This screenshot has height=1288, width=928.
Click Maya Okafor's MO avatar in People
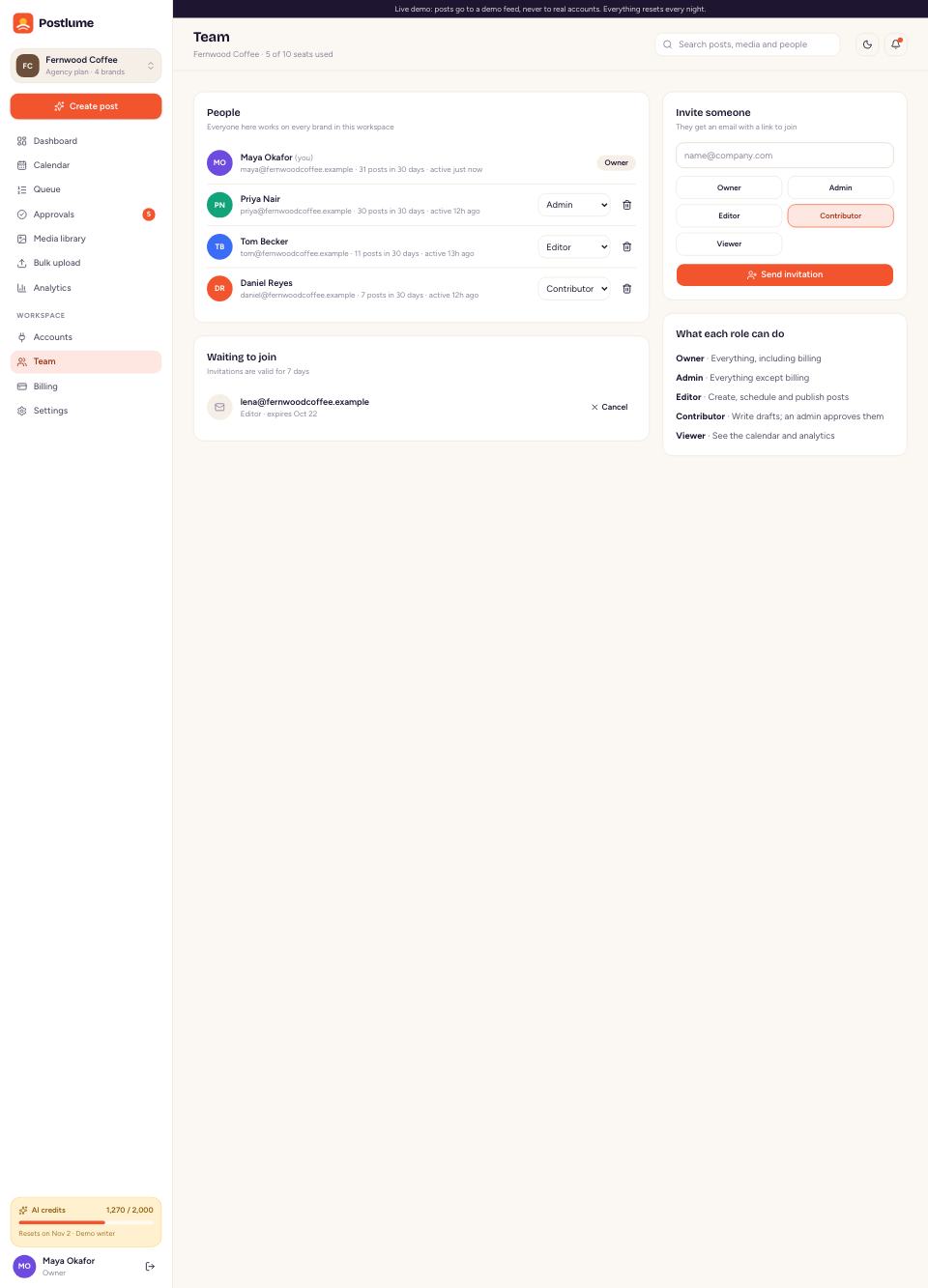219,162
